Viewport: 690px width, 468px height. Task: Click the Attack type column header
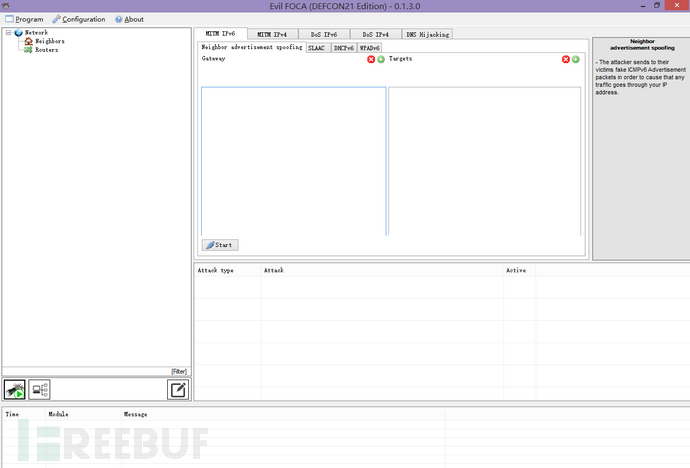228,271
